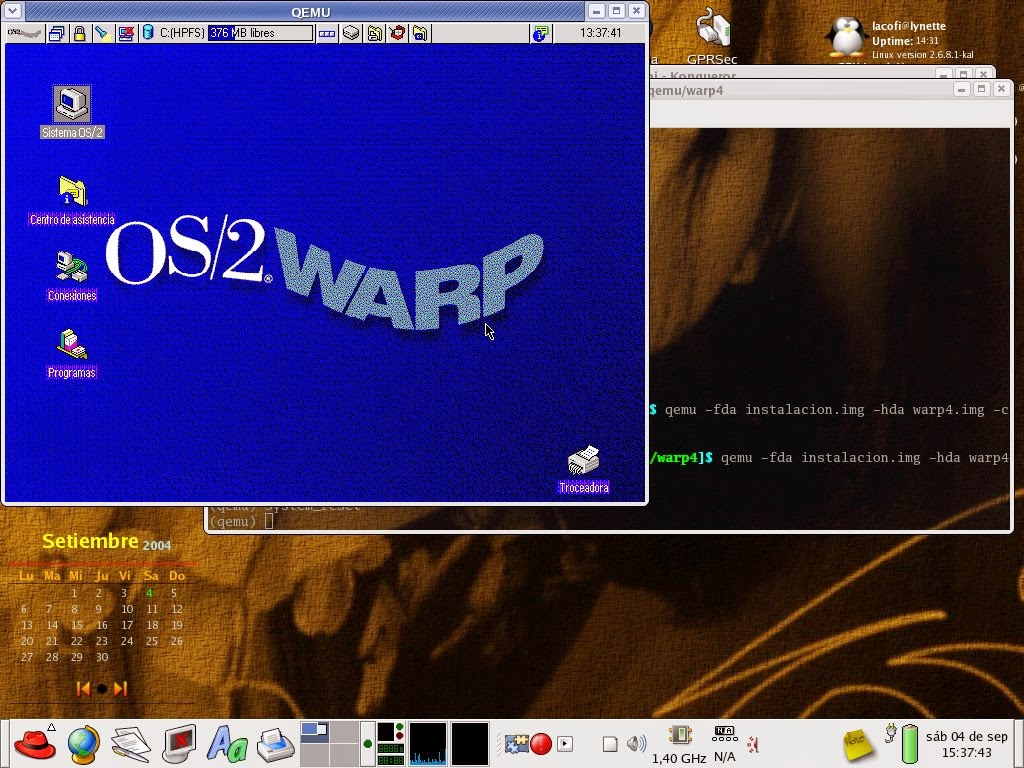Click the panel date and time clock
Screen dimensions: 1024x768
[x=967, y=744]
